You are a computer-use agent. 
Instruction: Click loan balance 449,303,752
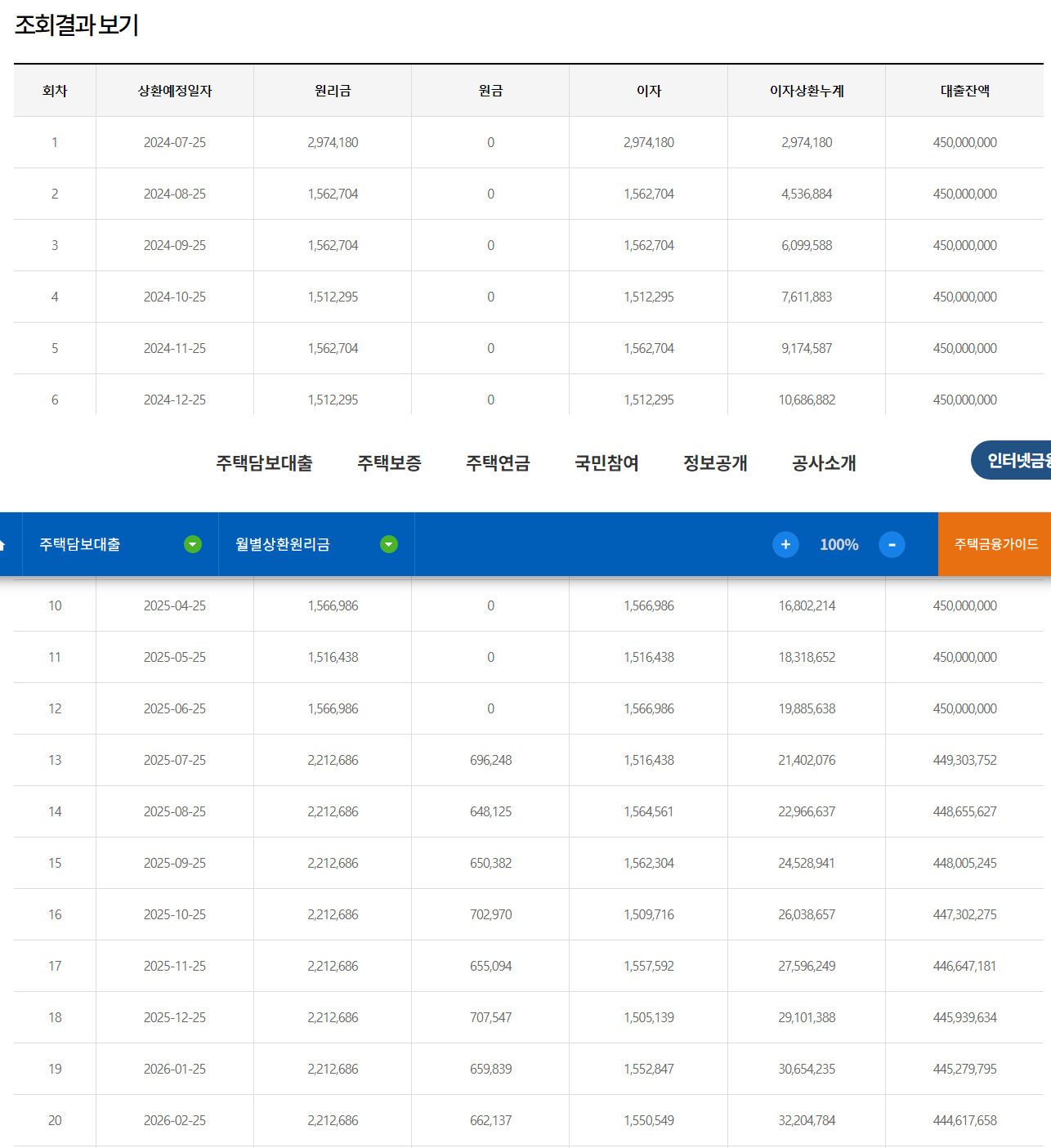tap(965, 760)
